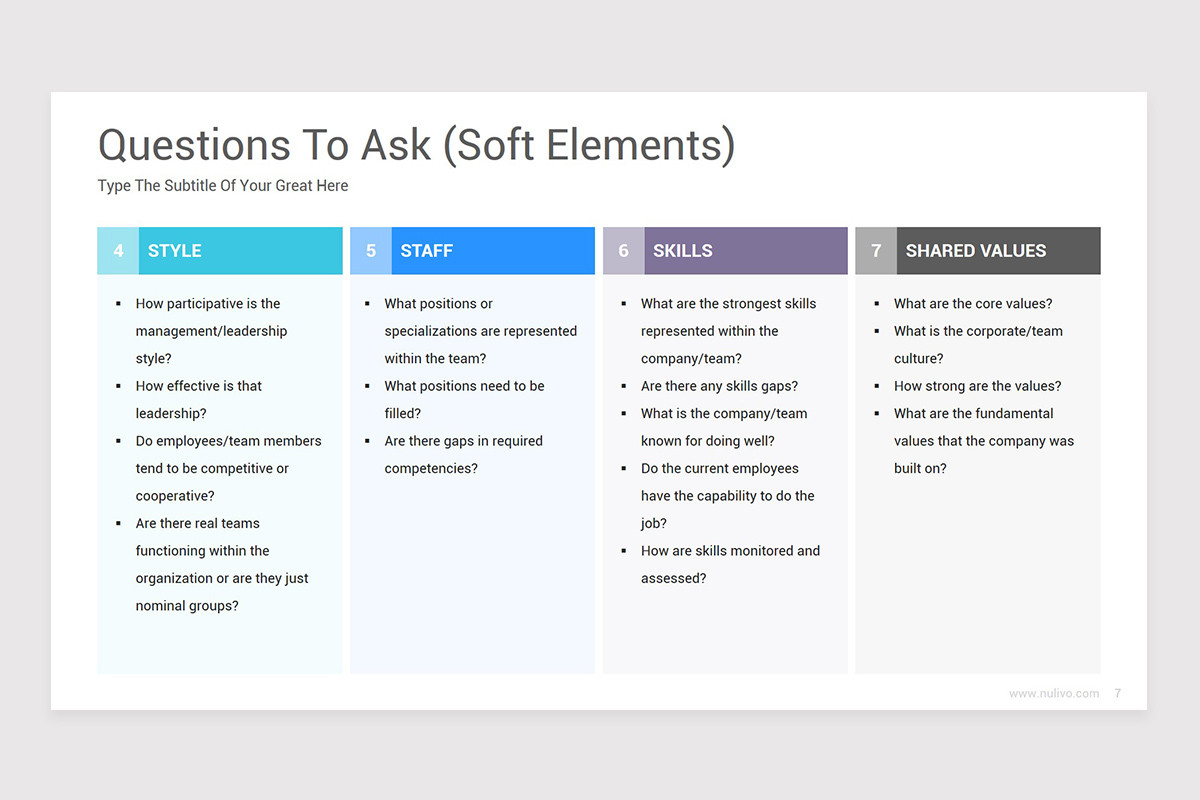Open the www.nulivo.com link
This screenshot has height=800, width=1200.
[x=1053, y=693]
